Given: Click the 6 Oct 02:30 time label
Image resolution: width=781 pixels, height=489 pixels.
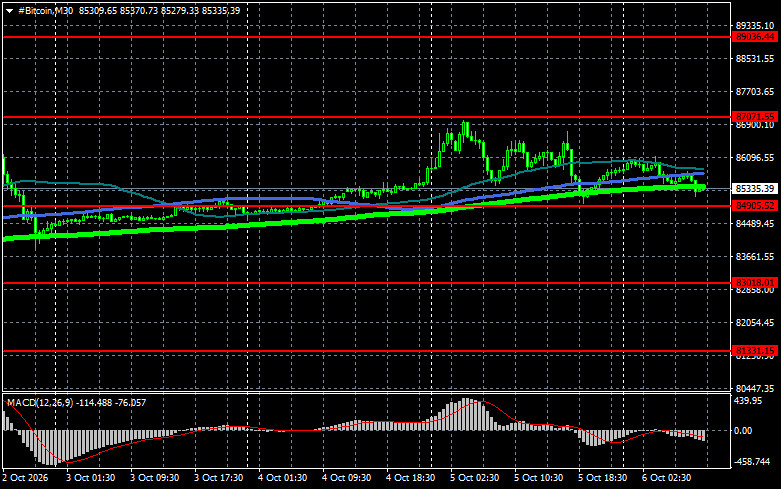Looking at the screenshot, I should pyautogui.click(x=666, y=478).
